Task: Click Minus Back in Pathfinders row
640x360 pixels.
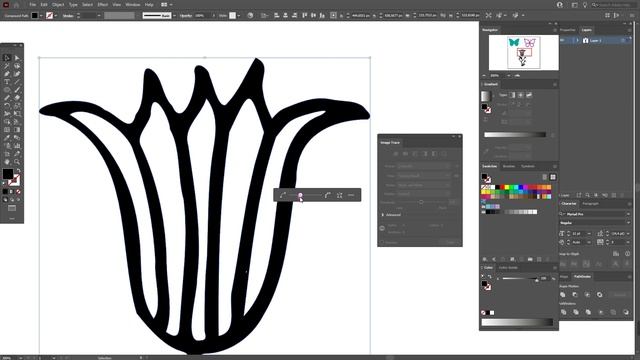Action: coord(626,312)
